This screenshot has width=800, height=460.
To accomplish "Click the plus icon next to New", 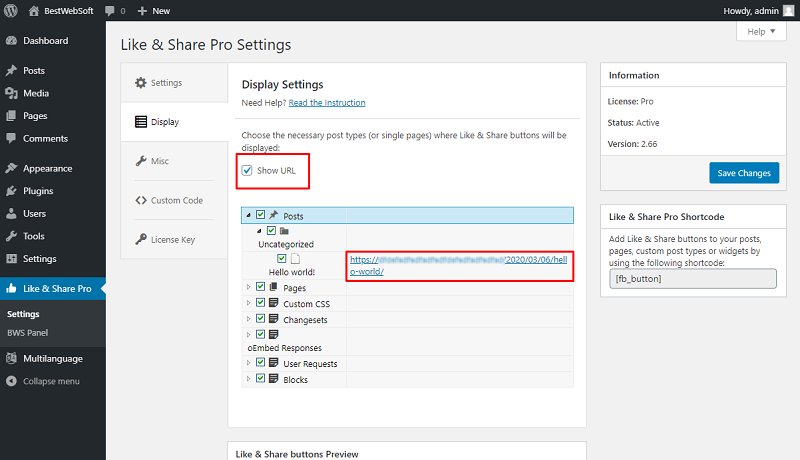I will click(x=142, y=11).
